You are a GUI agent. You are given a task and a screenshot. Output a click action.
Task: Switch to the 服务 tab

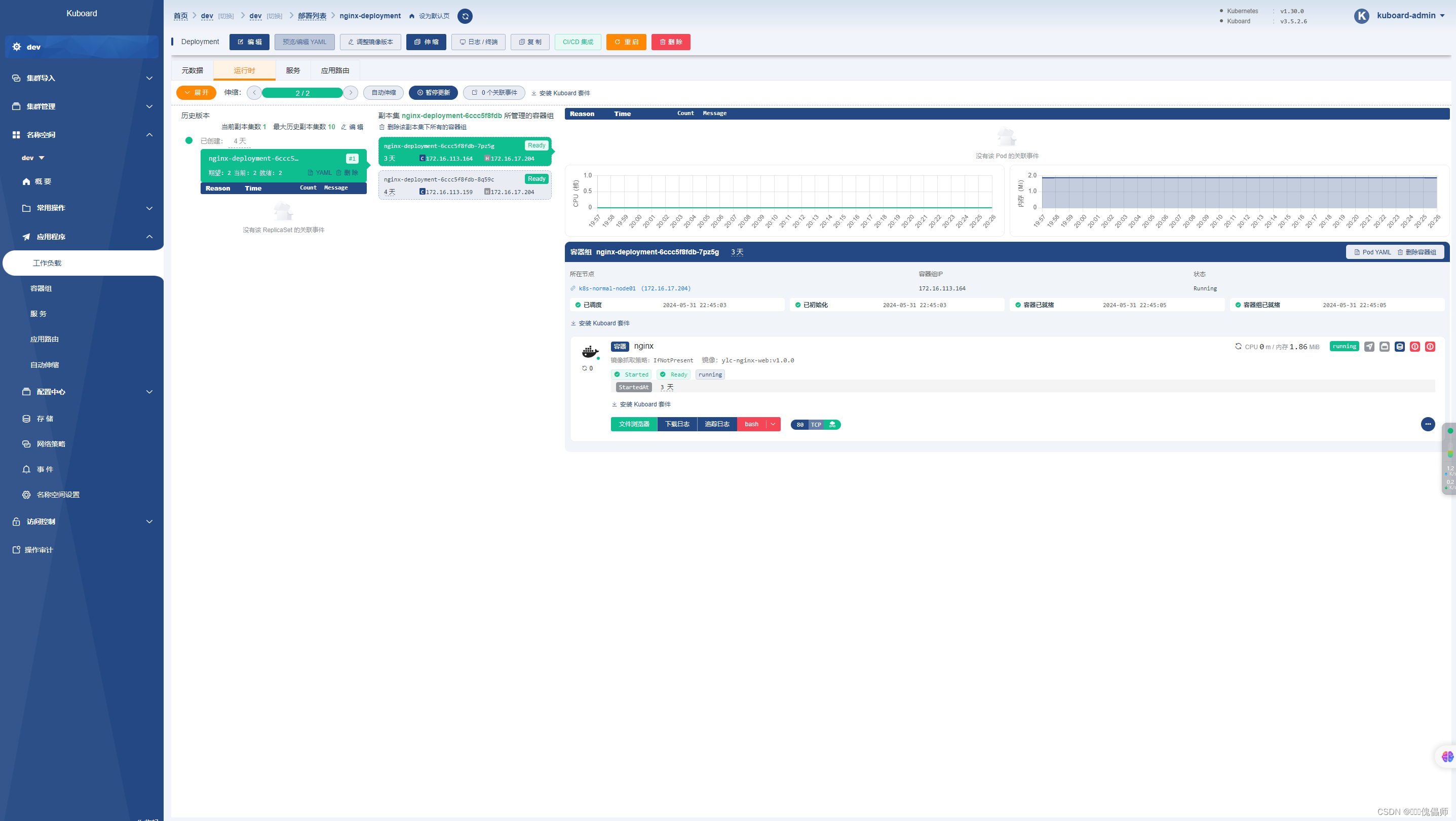tap(292, 70)
